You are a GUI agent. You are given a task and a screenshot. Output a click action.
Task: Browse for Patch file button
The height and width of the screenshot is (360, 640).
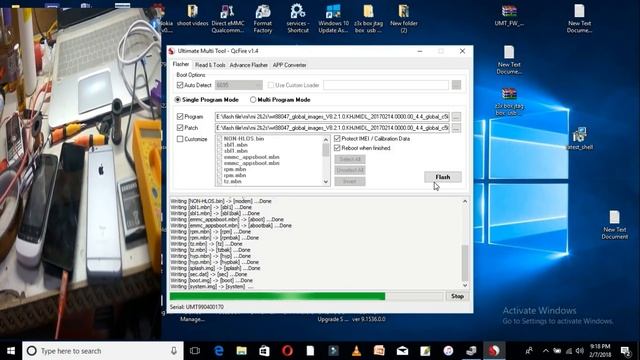point(456,128)
